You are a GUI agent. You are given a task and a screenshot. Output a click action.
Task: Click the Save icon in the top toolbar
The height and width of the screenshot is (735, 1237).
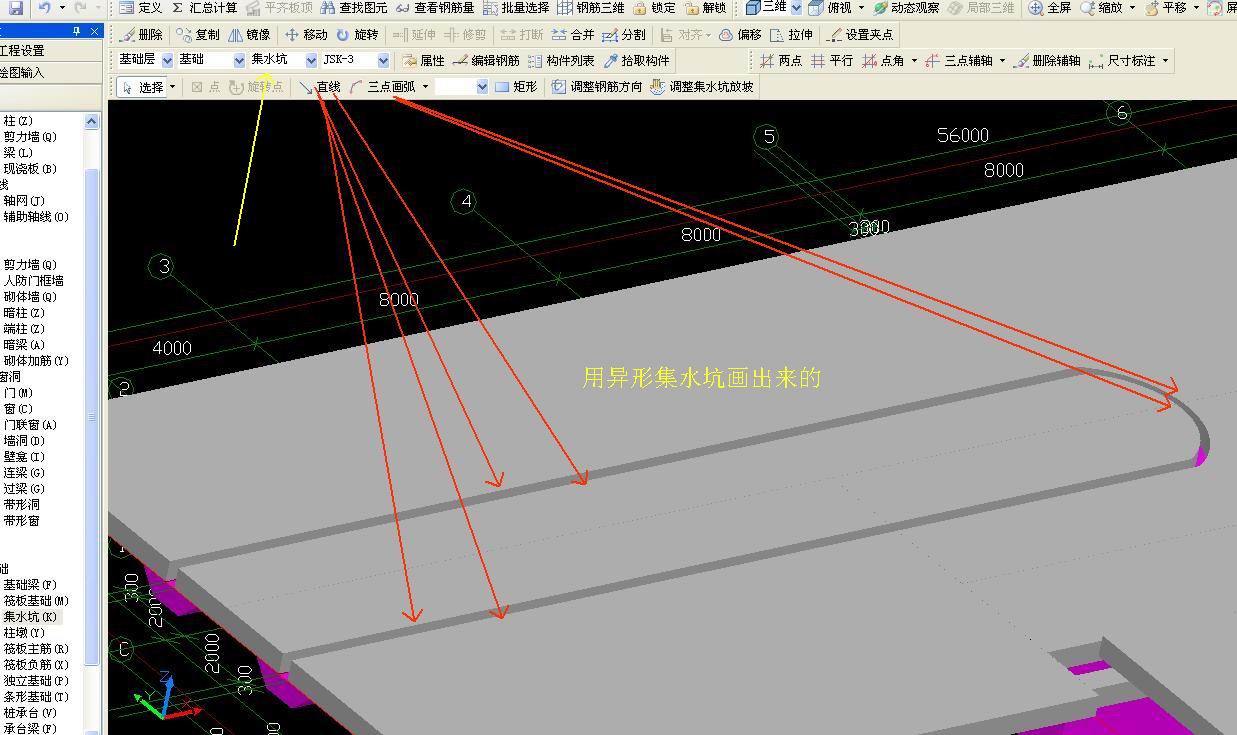(x=15, y=7)
